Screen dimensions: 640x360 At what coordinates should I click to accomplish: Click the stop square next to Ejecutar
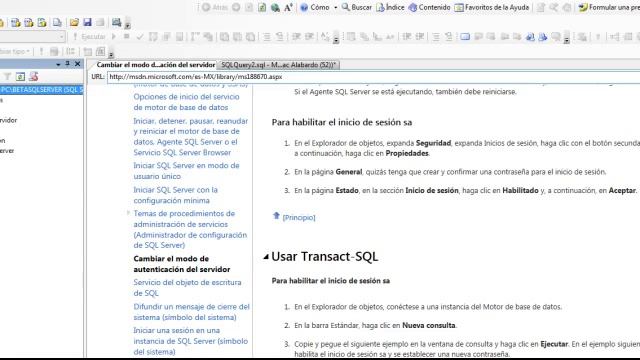127,37
